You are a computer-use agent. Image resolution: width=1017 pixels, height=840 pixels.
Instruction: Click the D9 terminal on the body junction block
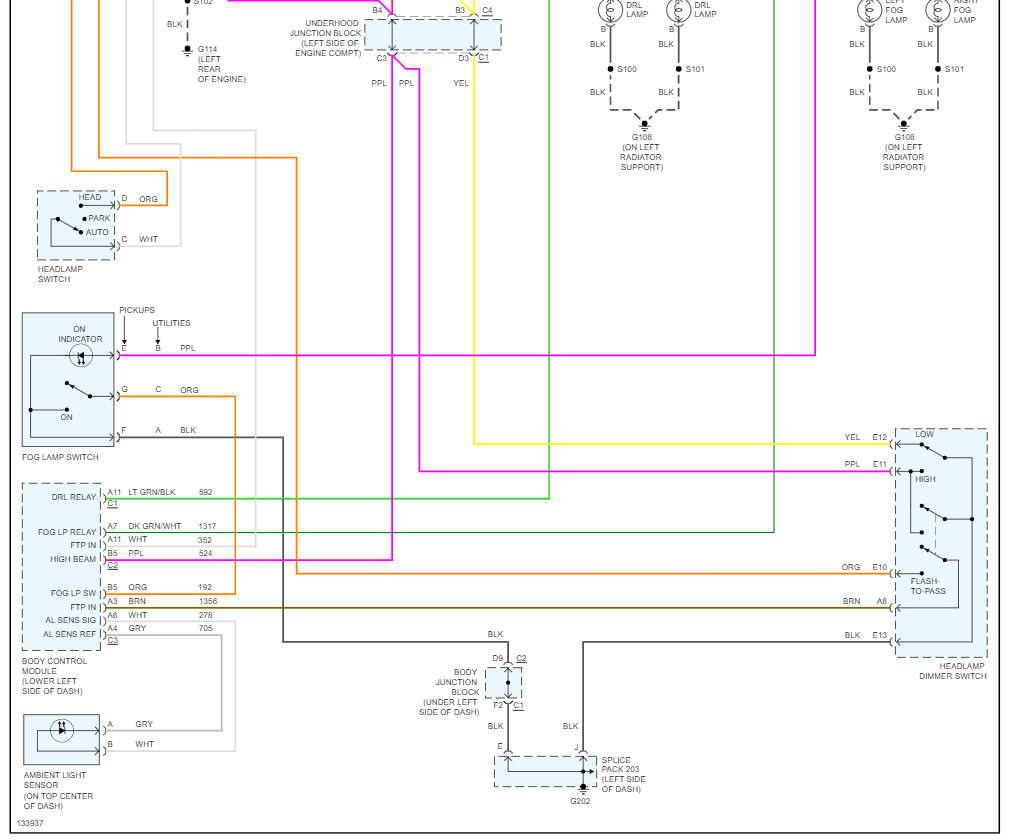click(x=497, y=658)
